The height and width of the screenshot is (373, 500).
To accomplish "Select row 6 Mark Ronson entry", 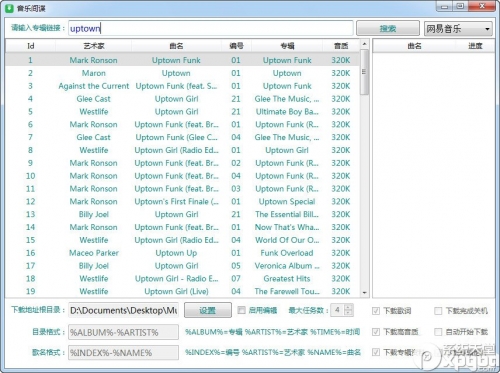I will click(183, 124).
